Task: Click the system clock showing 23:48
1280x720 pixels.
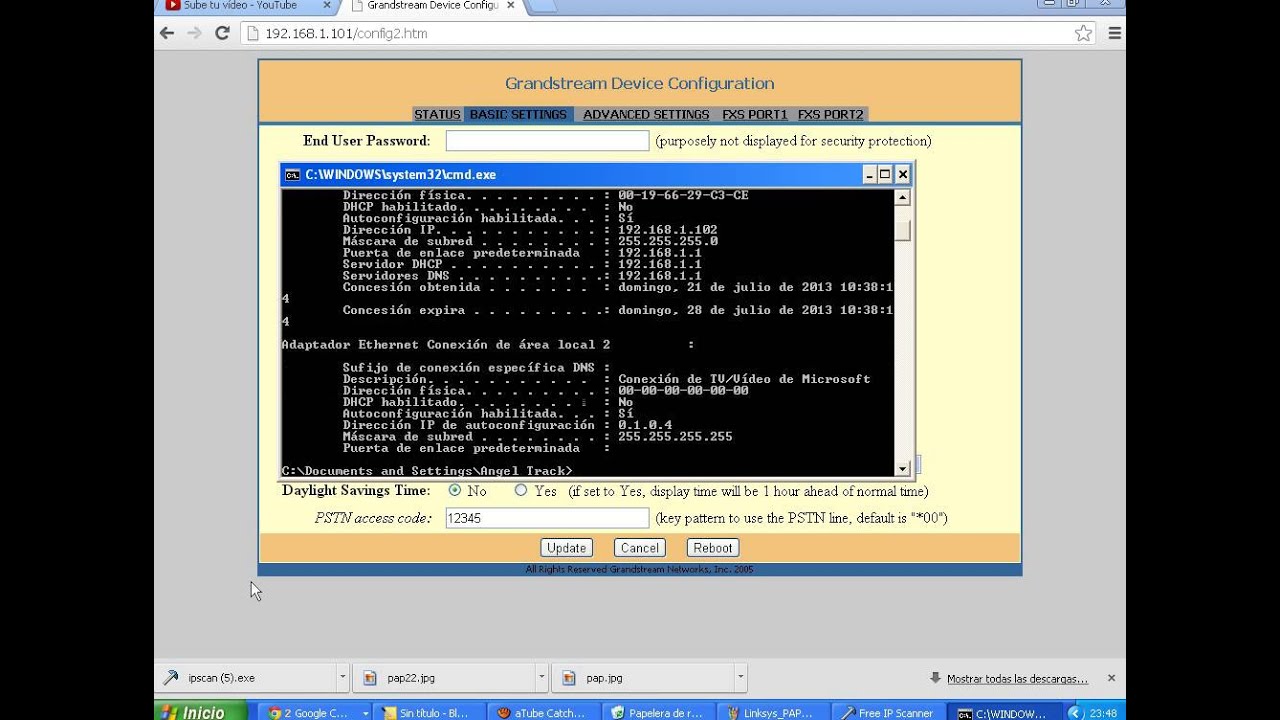Action: coord(1104,713)
